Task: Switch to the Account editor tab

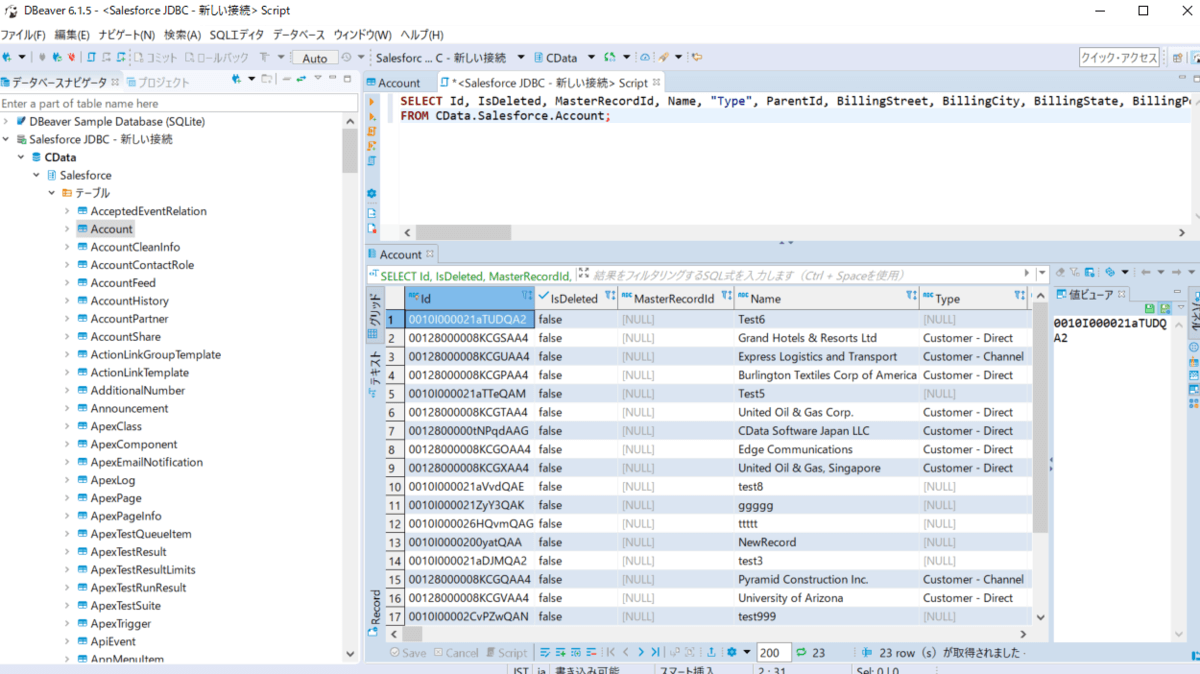Action: point(399,83)
